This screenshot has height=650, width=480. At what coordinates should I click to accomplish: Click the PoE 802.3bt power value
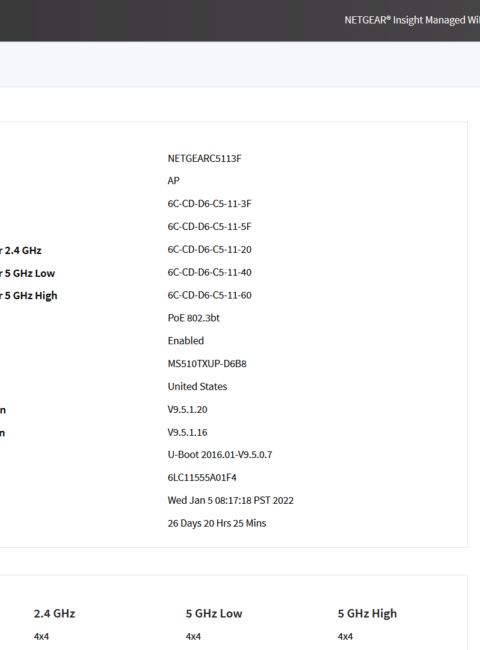tap(194, 318)
